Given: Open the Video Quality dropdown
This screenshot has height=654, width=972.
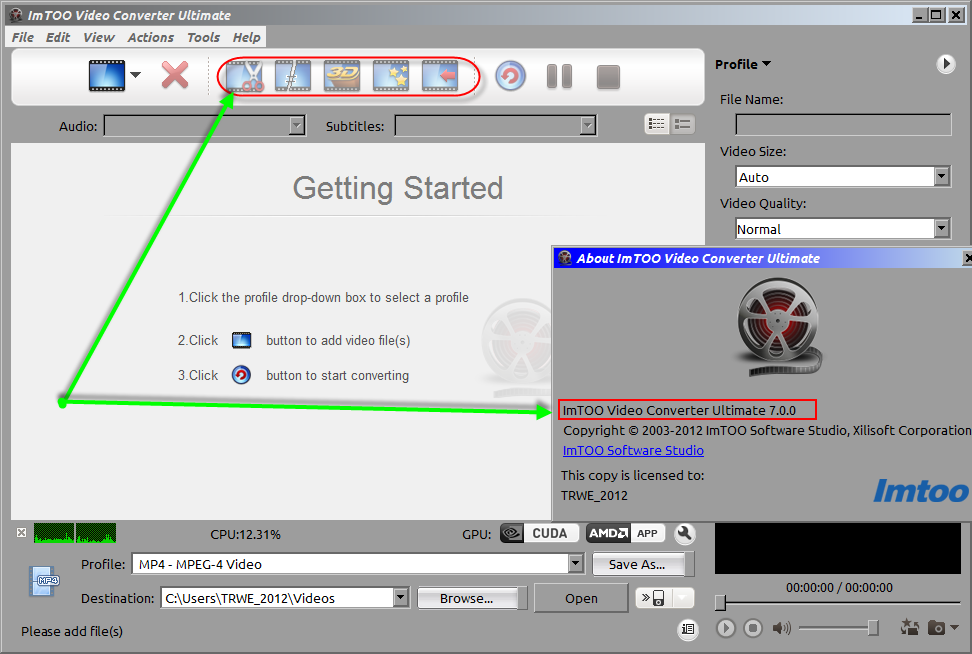Looking at the screenshot, I should (x=942, y=229).
